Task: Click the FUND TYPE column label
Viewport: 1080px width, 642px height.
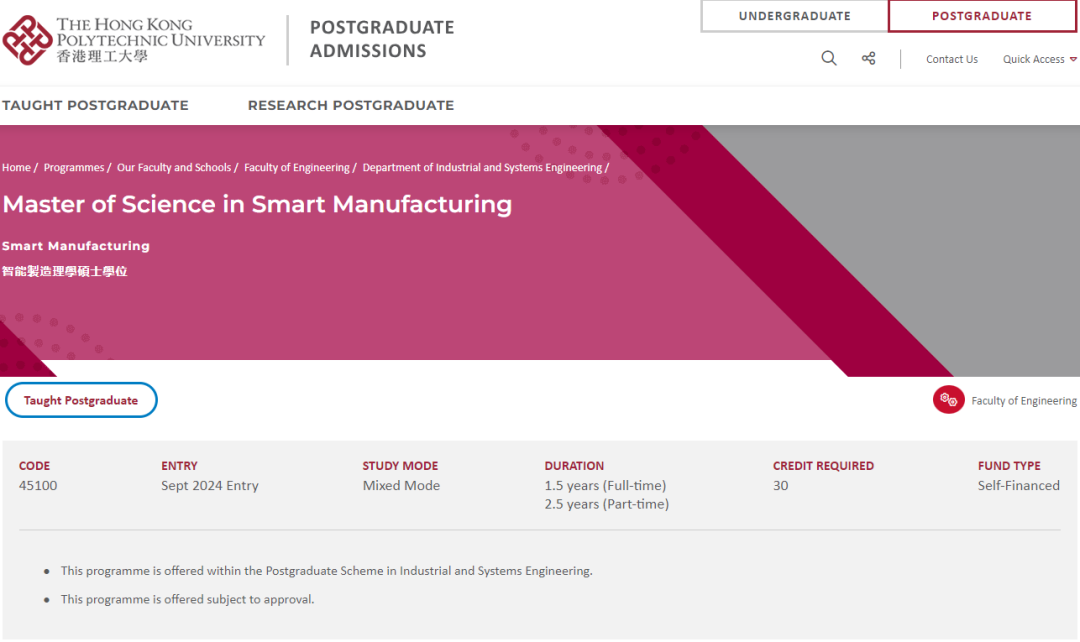Action: click(1009, 466)
